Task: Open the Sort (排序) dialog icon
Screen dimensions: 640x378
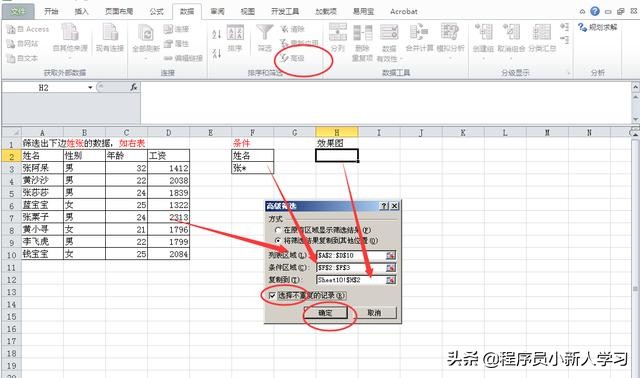Action: click(235, 33)
